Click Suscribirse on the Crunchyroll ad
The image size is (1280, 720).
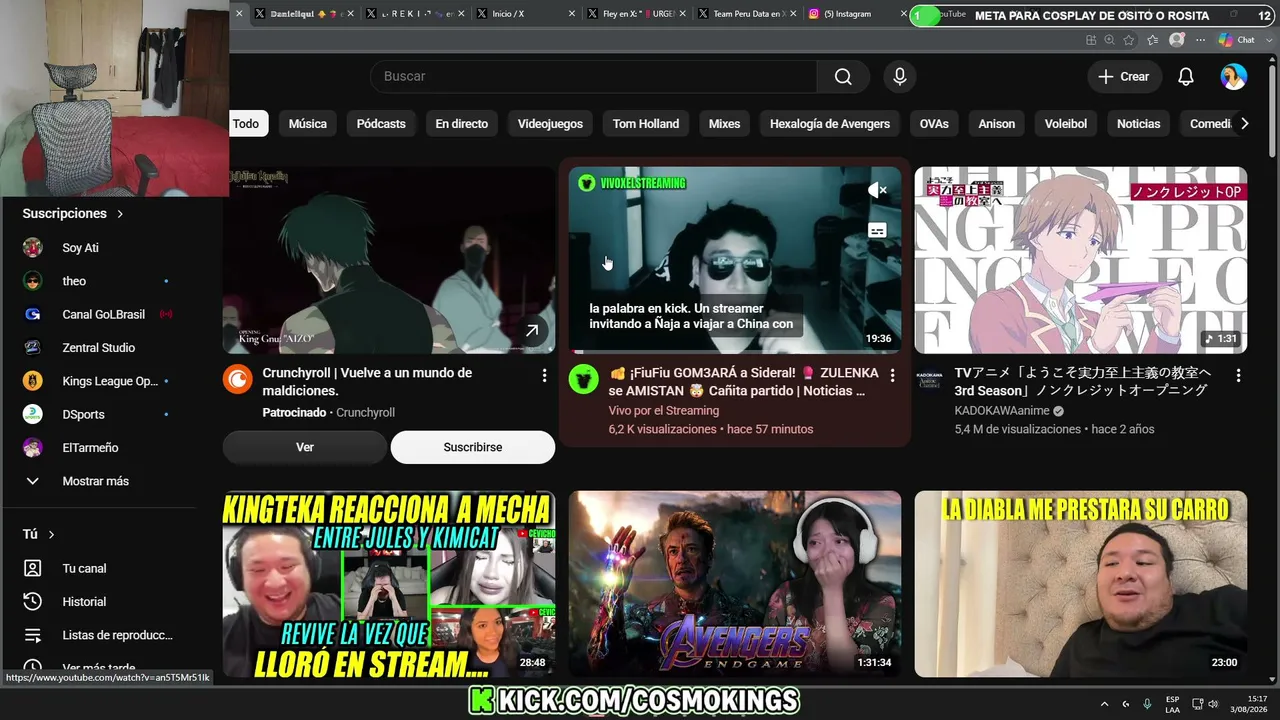tap(473, 447)
